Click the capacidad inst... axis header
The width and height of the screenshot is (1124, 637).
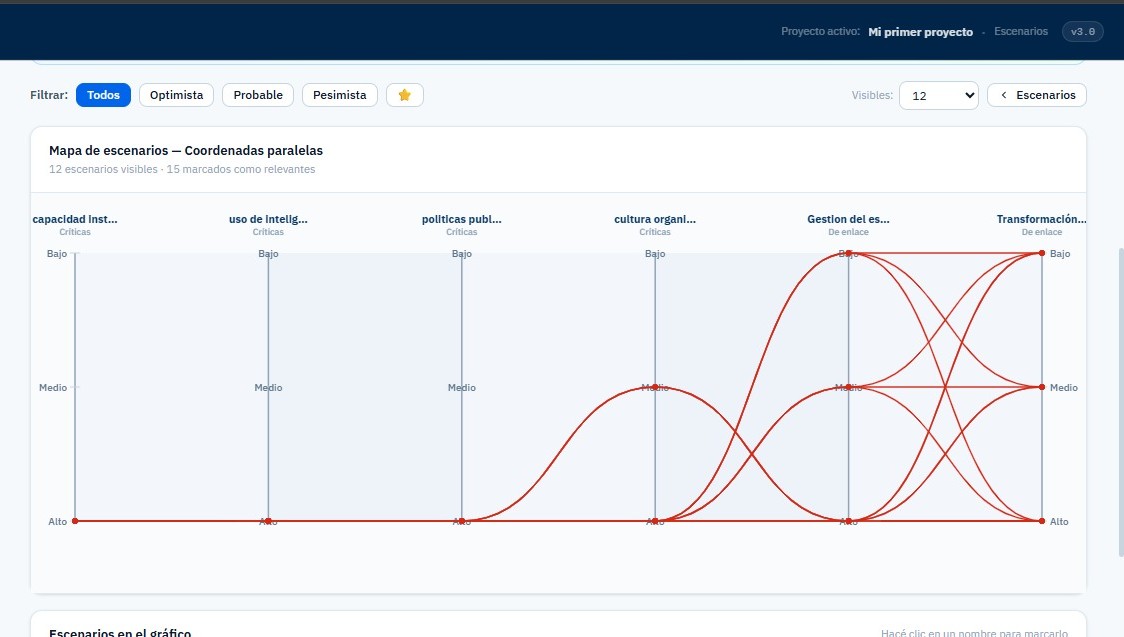tap(75, 219)
